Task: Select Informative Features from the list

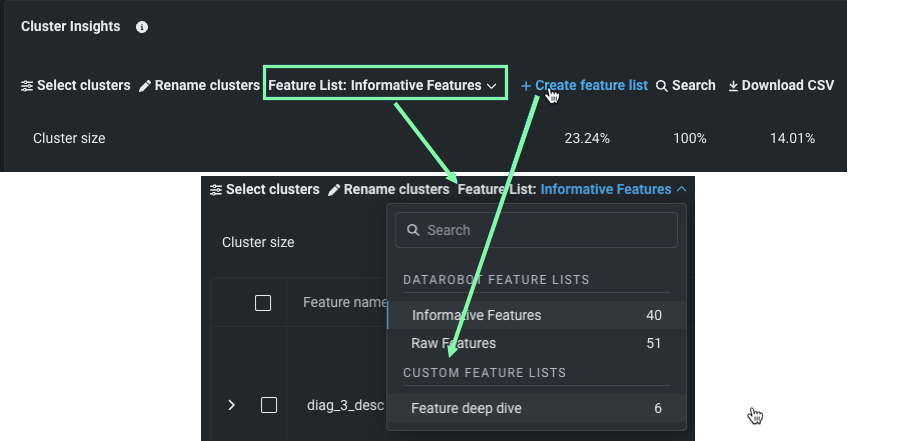Action: click(x=476, y=315)
